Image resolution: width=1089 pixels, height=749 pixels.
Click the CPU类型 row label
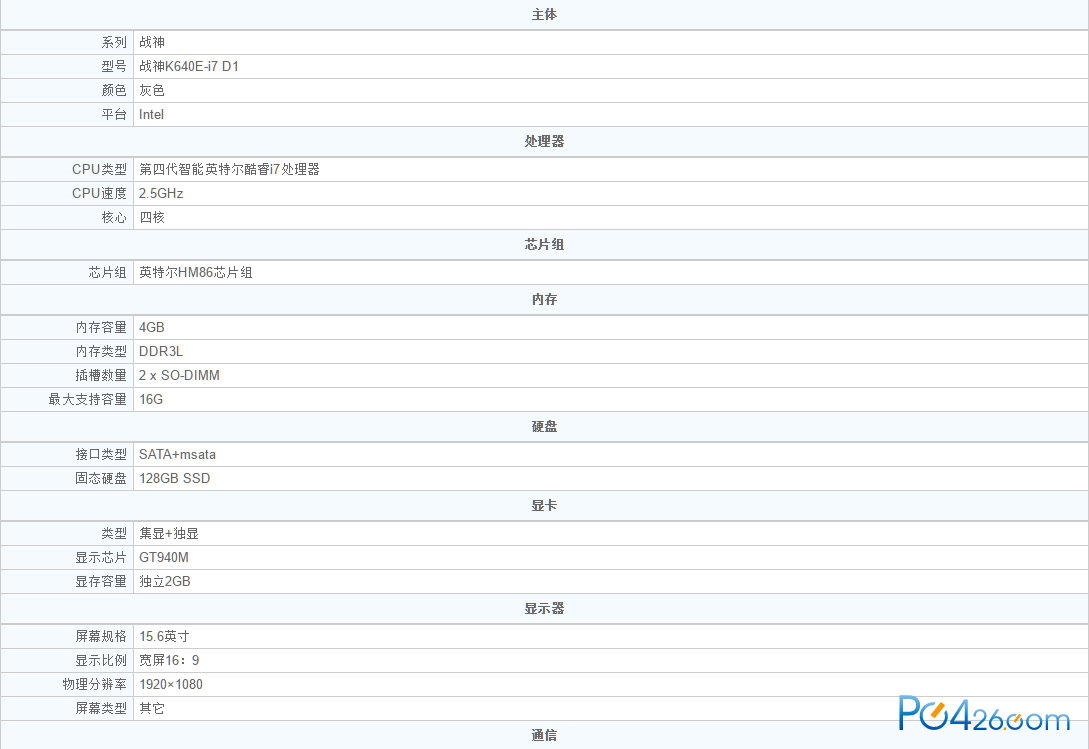pyautogui.click(x=99, y=170)
